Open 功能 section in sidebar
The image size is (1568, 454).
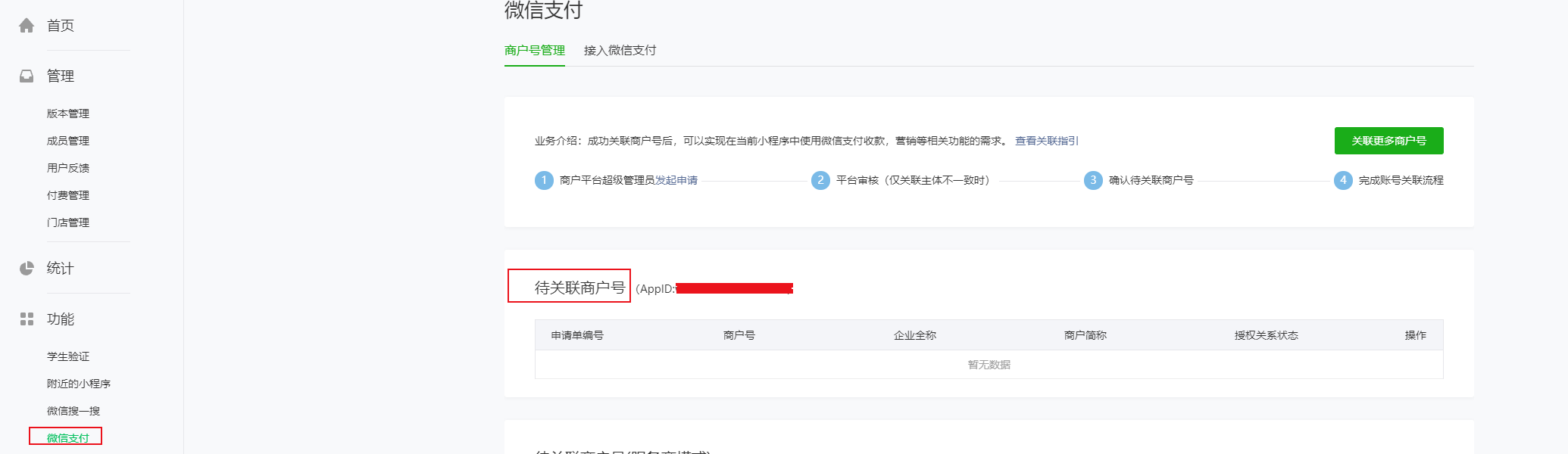[x=61, y=319]
